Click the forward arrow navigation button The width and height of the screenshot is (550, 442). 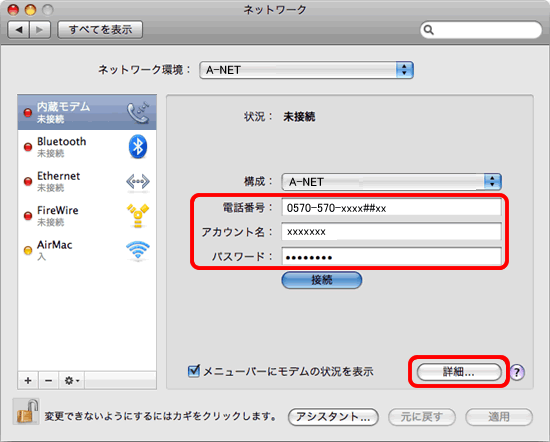pos(40,30)
